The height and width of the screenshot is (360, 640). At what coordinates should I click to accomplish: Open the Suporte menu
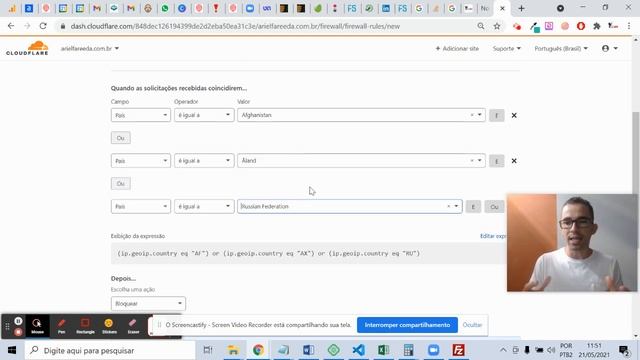click(507, 48)
